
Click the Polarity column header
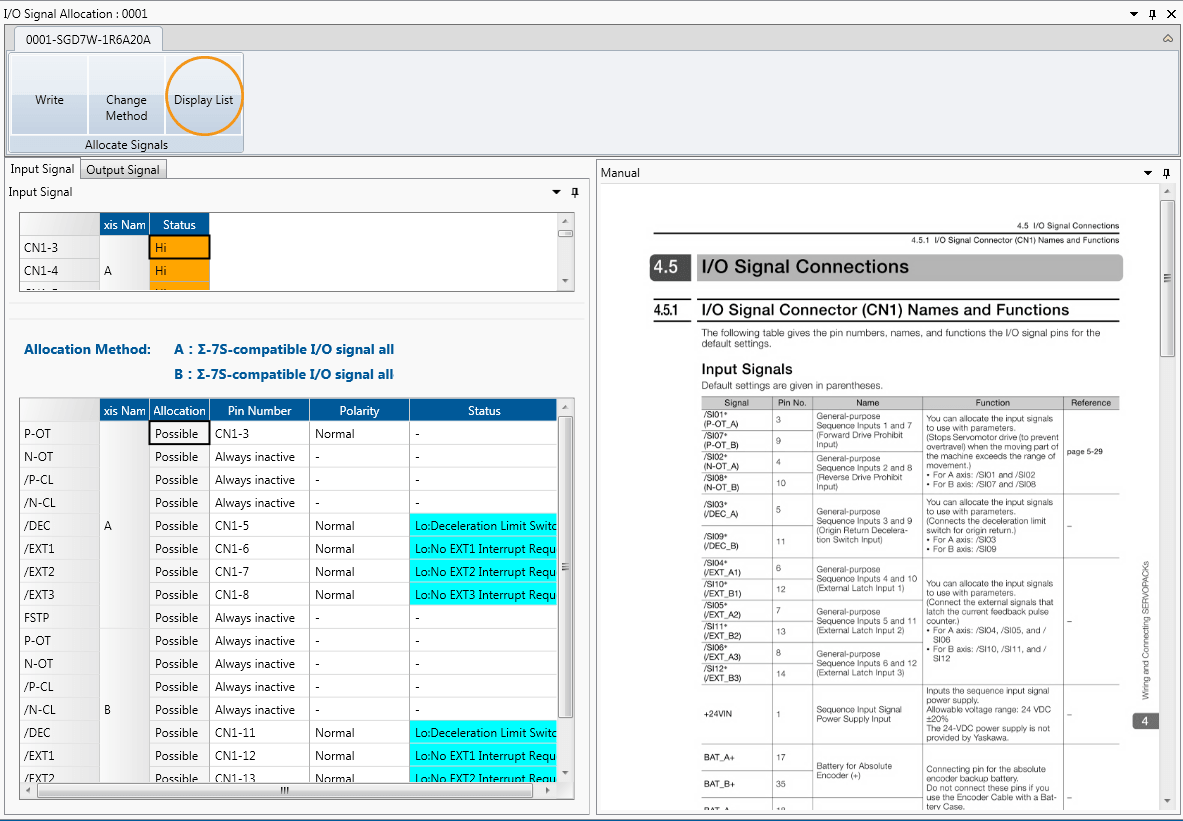(x=359, y=410)
